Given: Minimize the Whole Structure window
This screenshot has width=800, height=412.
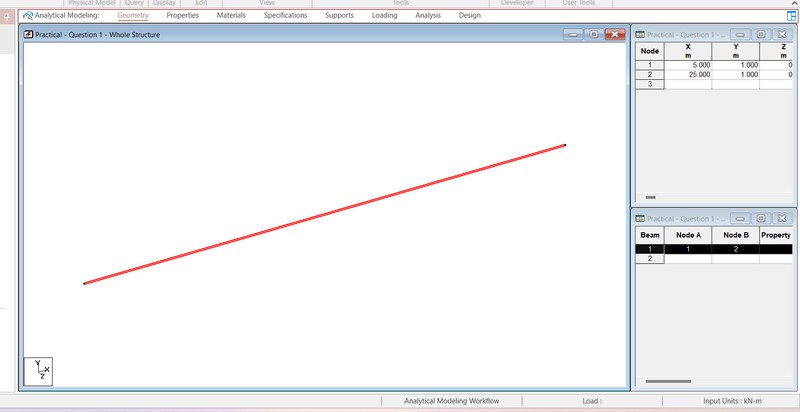Looking at the screenshot, I should [573, 35].
